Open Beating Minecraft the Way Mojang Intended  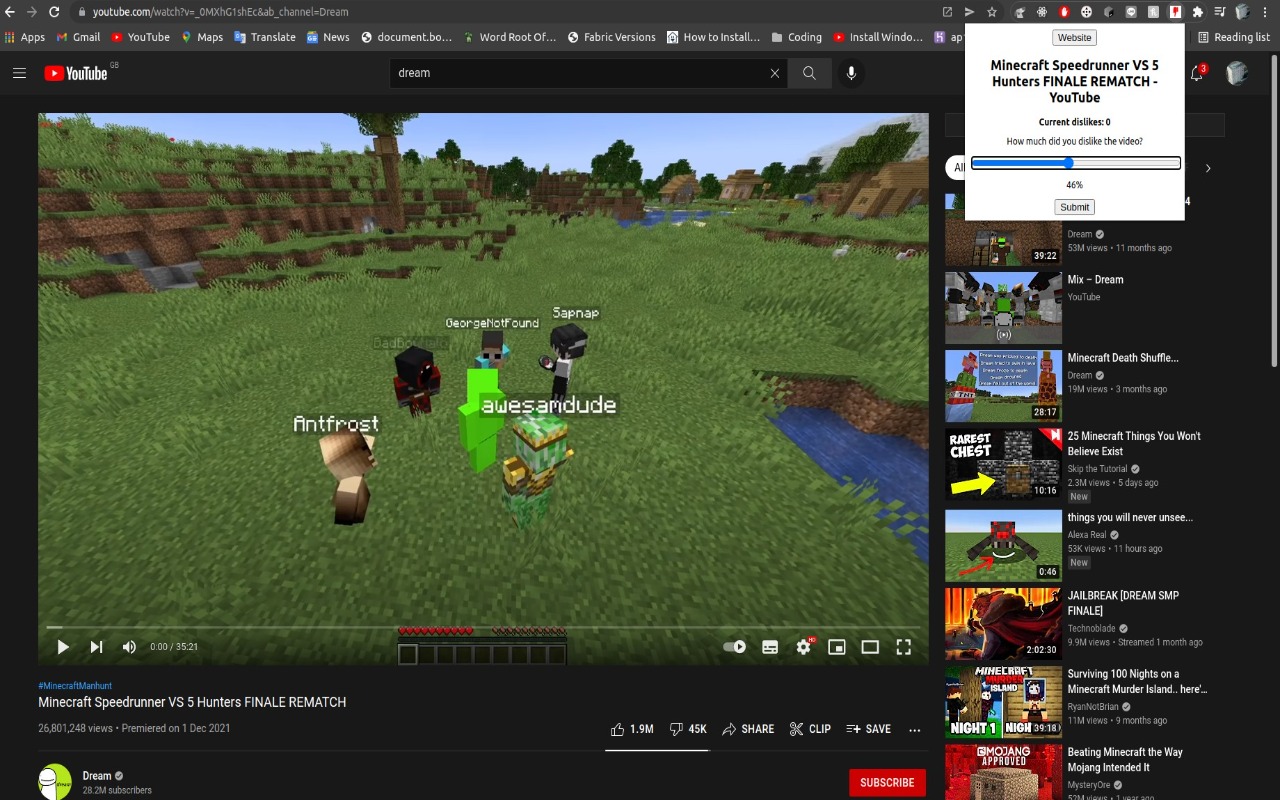tap(1125, 760)
